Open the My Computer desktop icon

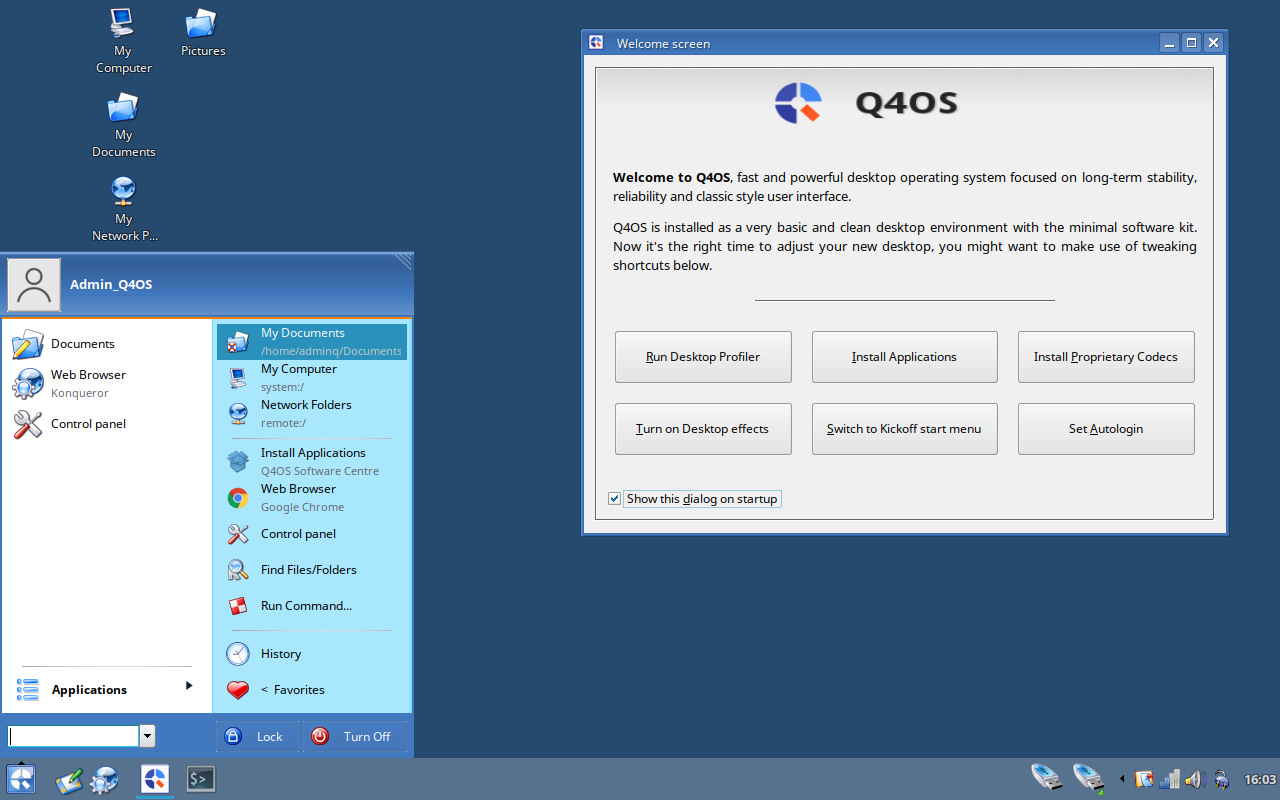123,40
